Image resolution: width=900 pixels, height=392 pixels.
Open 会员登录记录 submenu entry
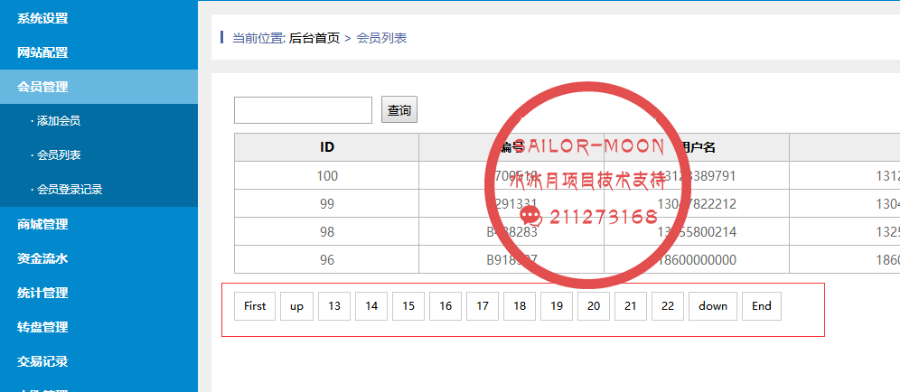[69, 189]
